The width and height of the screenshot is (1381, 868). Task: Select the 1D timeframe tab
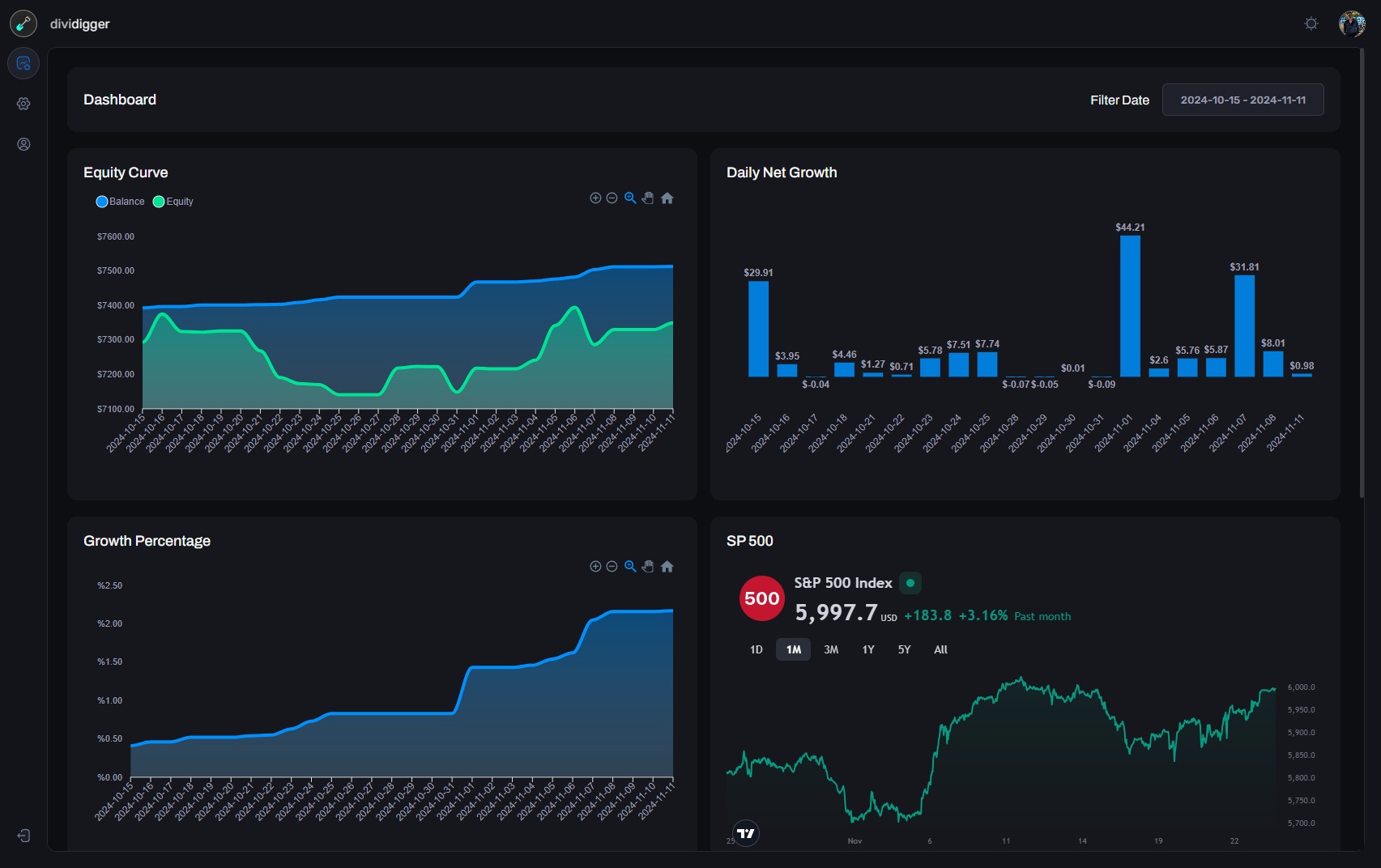[x=756, y=649]
